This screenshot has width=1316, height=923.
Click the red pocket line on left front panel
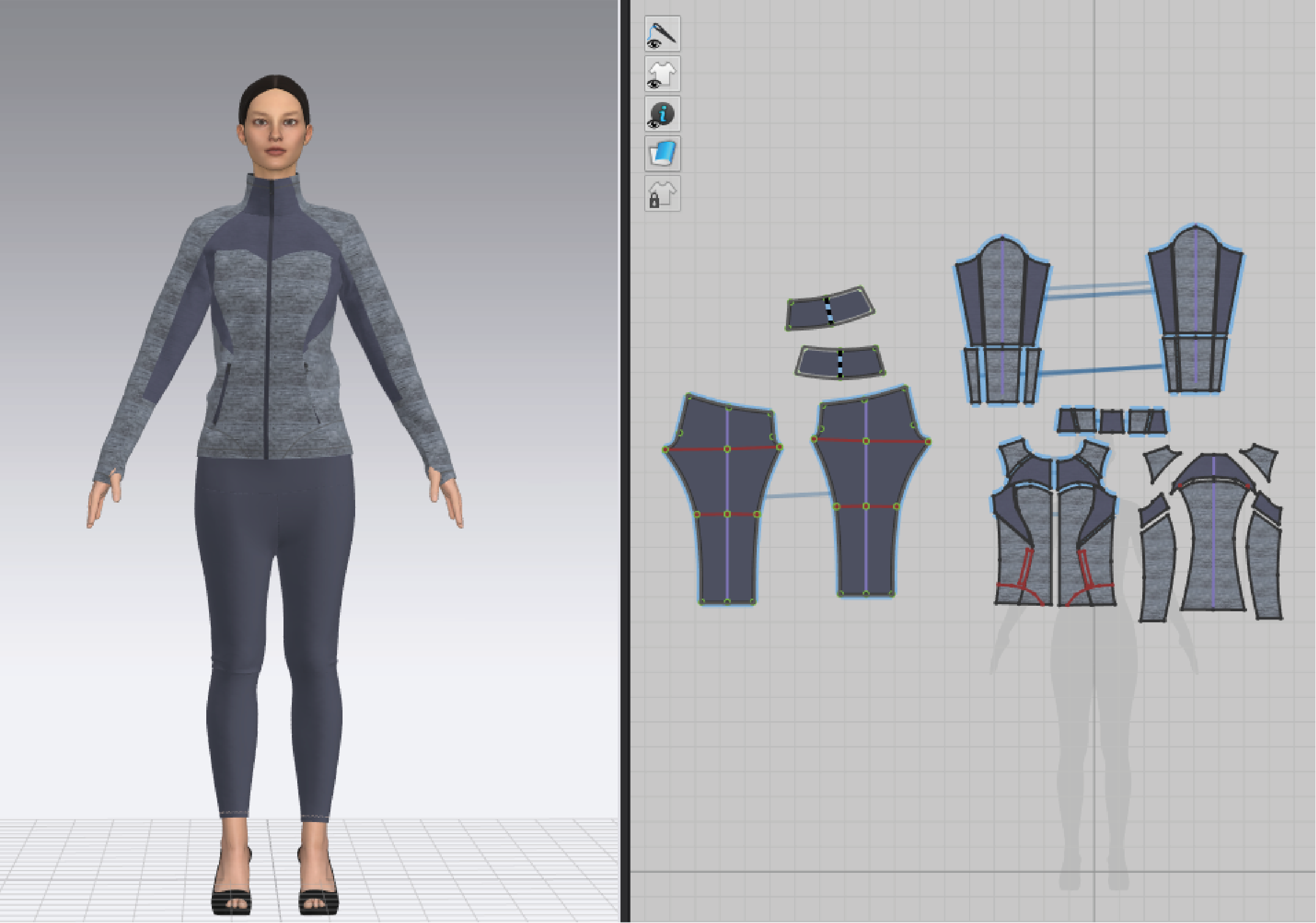click(x=1026, y=569)
